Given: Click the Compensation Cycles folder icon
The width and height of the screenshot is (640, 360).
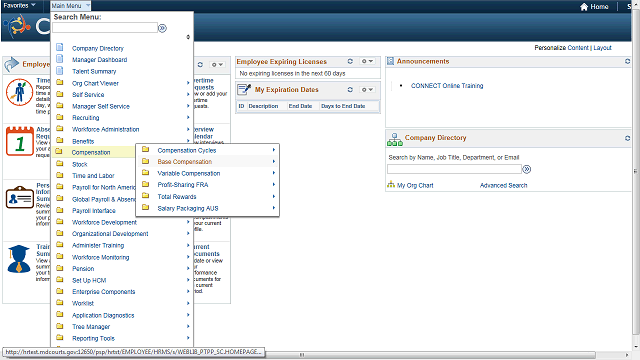Looking at the screenshot, I should (145, 149).
